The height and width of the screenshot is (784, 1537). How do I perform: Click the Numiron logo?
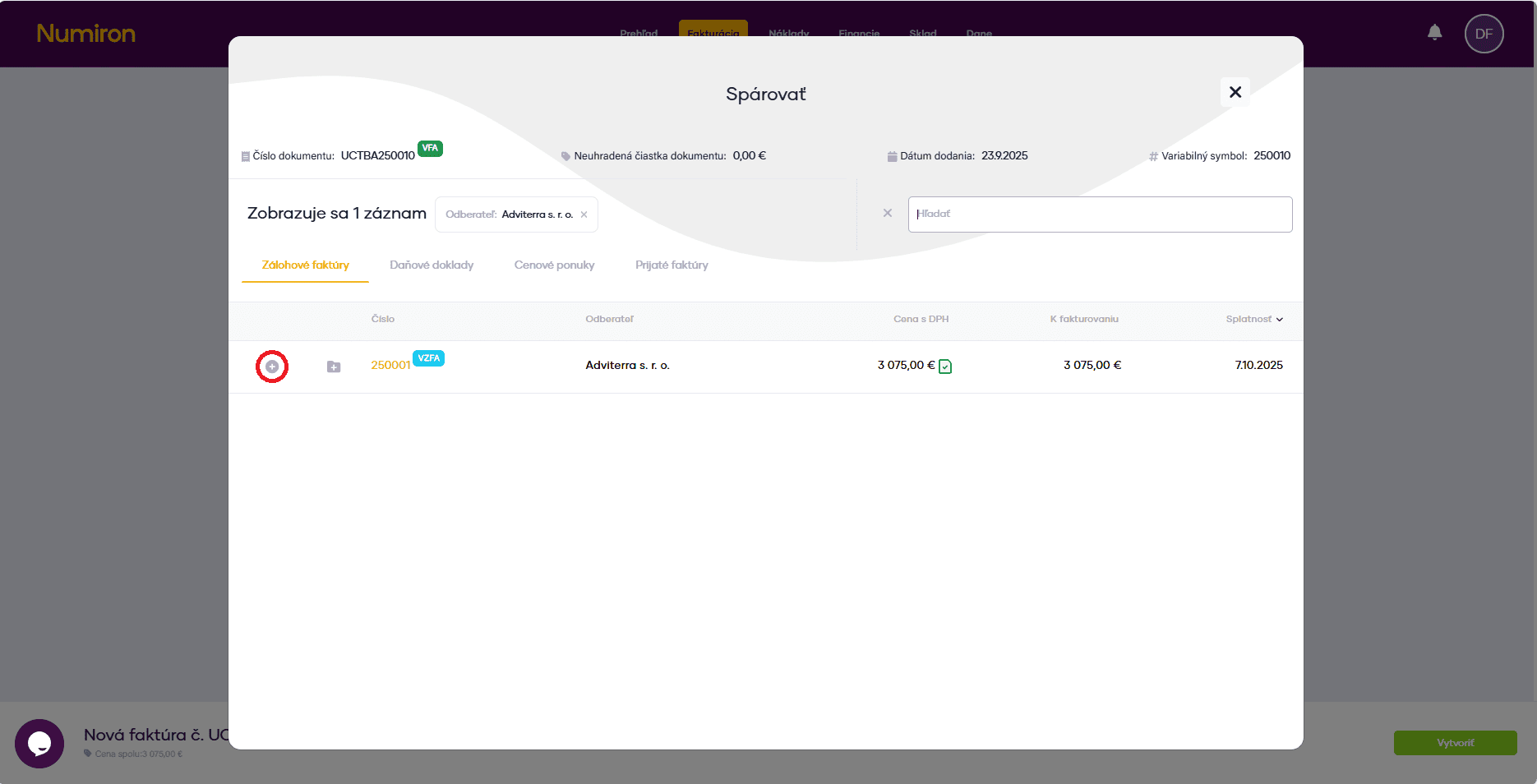coord(86,34)
